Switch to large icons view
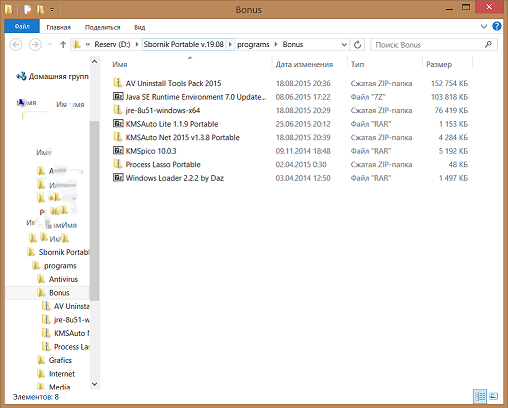This screenshot has height=408, width=508. [x=493, y=396]
